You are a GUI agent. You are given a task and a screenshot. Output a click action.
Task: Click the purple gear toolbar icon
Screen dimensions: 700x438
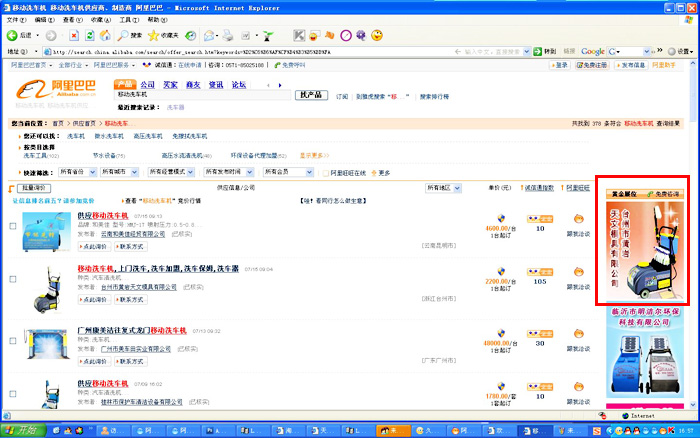pyautogui.click(x=361, y=35)
